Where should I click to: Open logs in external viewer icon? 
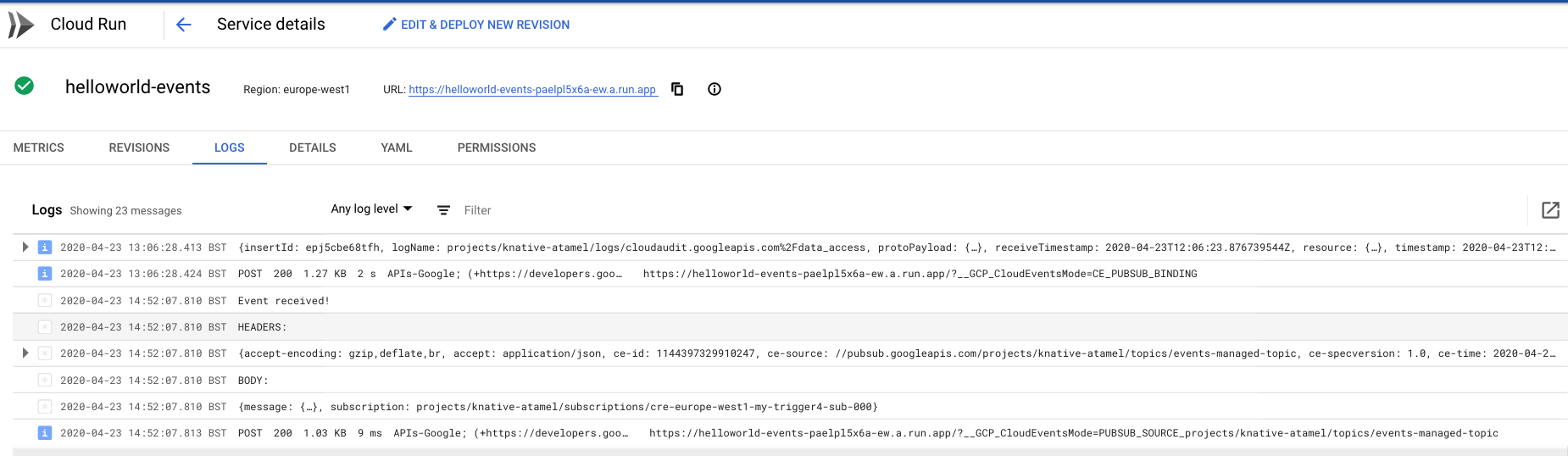pos(1550,210)
